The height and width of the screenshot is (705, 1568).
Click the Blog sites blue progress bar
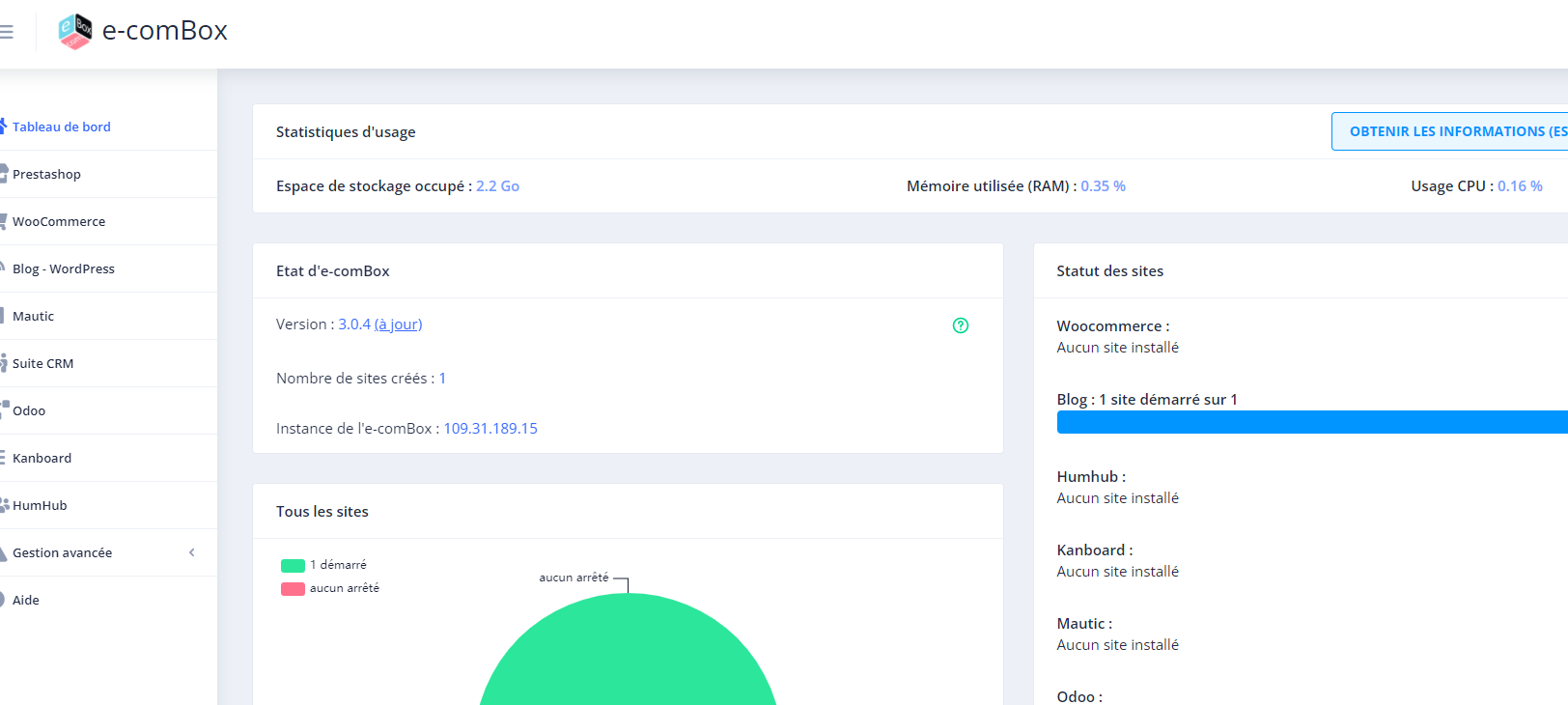(1312, 422)
